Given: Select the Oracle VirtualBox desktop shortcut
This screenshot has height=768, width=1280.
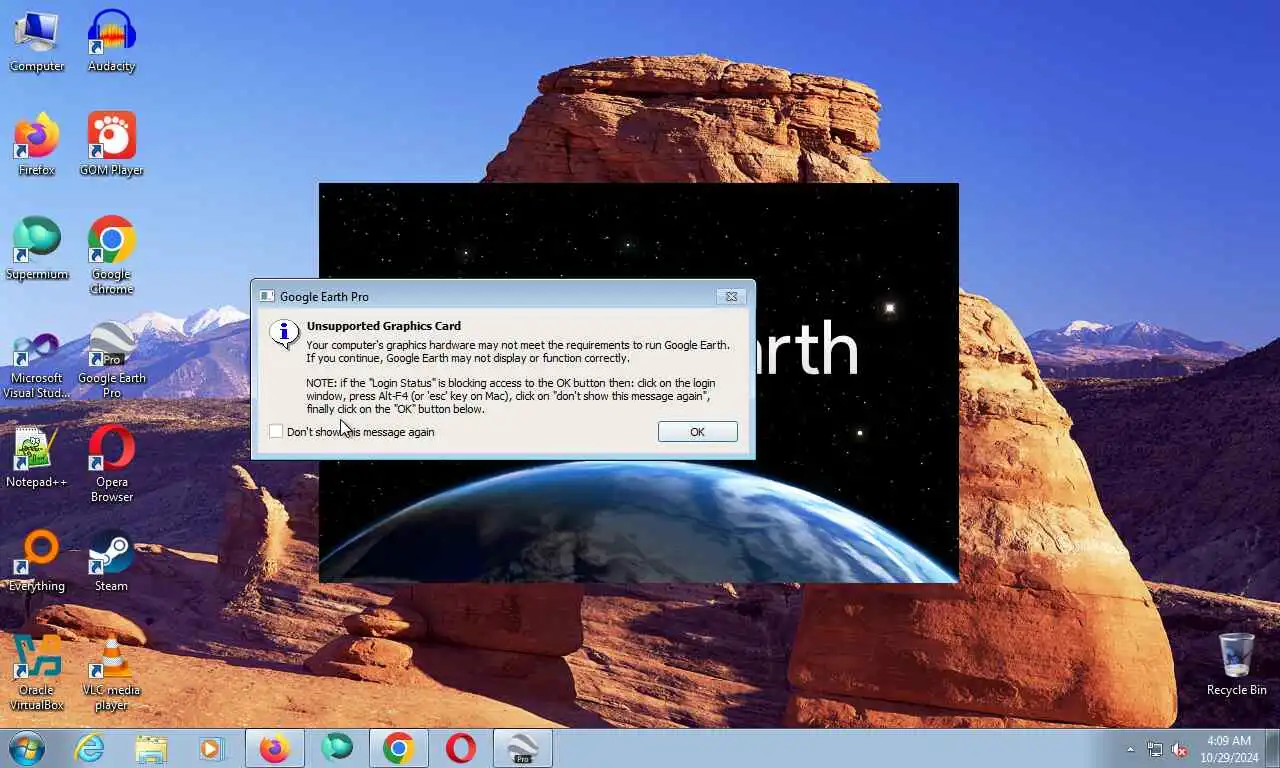Looking at the screenshot, I should tap(37, 672).
